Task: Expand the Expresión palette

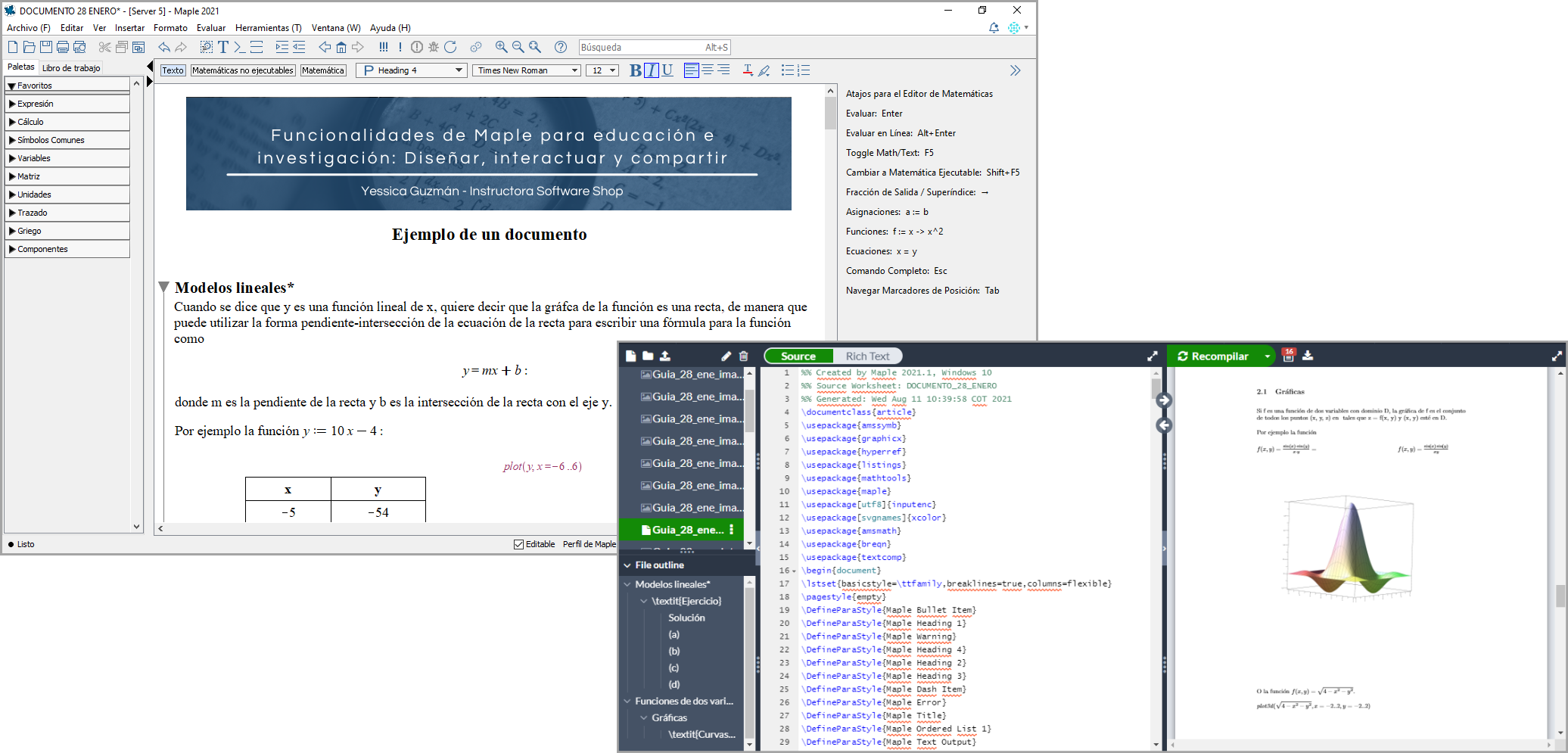Action: coord(67,104)
